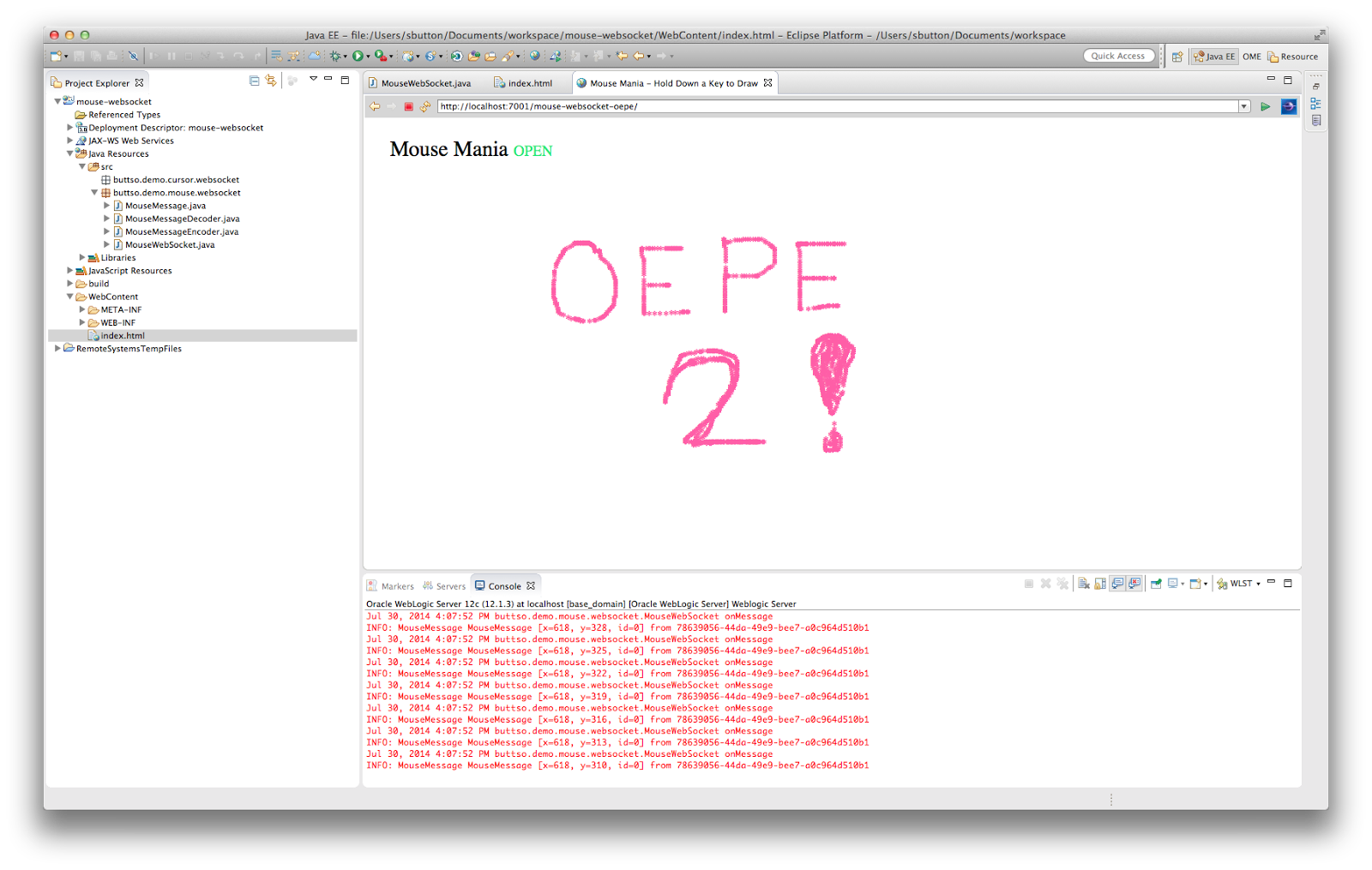This screenshot has width=1372, height=870.
Task: Toggle Show Console on Standard Error
Action: tap(1134, 584)
